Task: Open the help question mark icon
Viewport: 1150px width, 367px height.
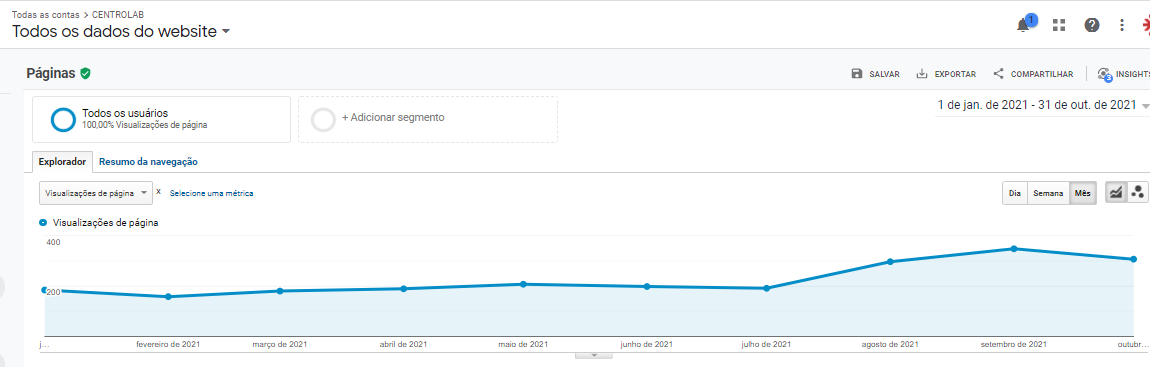Action: (x=1091, y=26)
